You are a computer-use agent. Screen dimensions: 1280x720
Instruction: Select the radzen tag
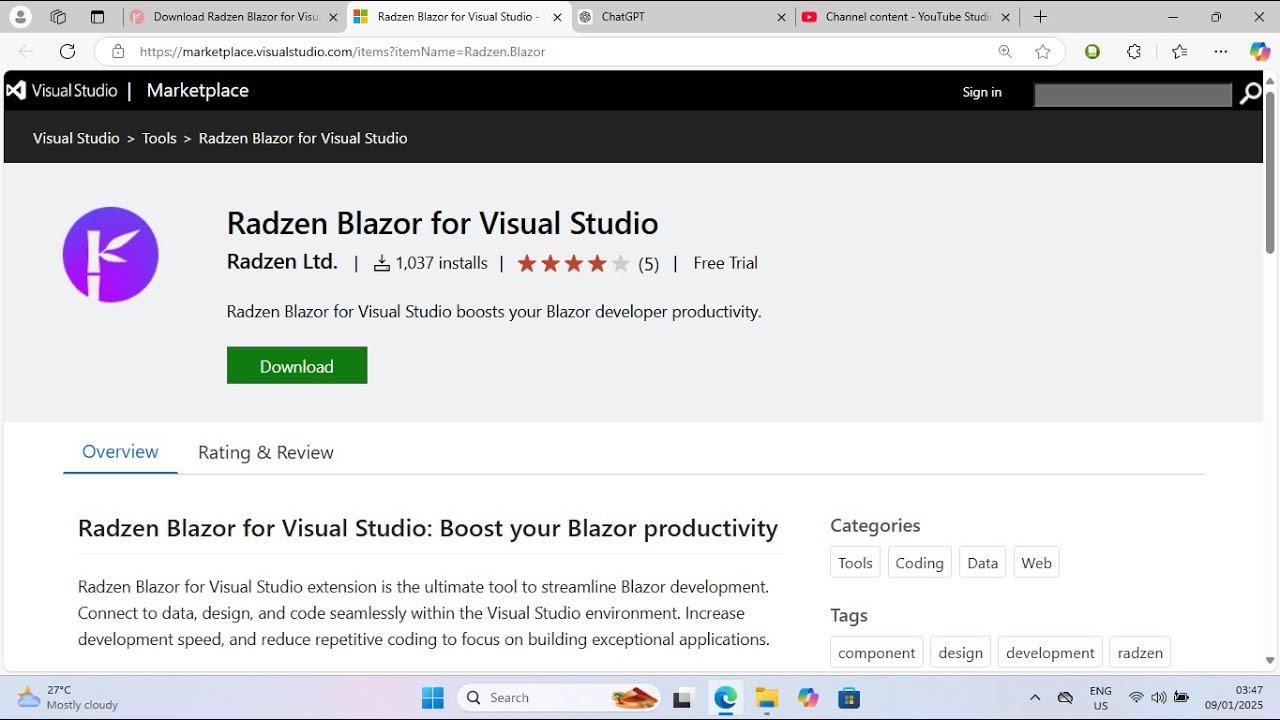pos(1140,653)
